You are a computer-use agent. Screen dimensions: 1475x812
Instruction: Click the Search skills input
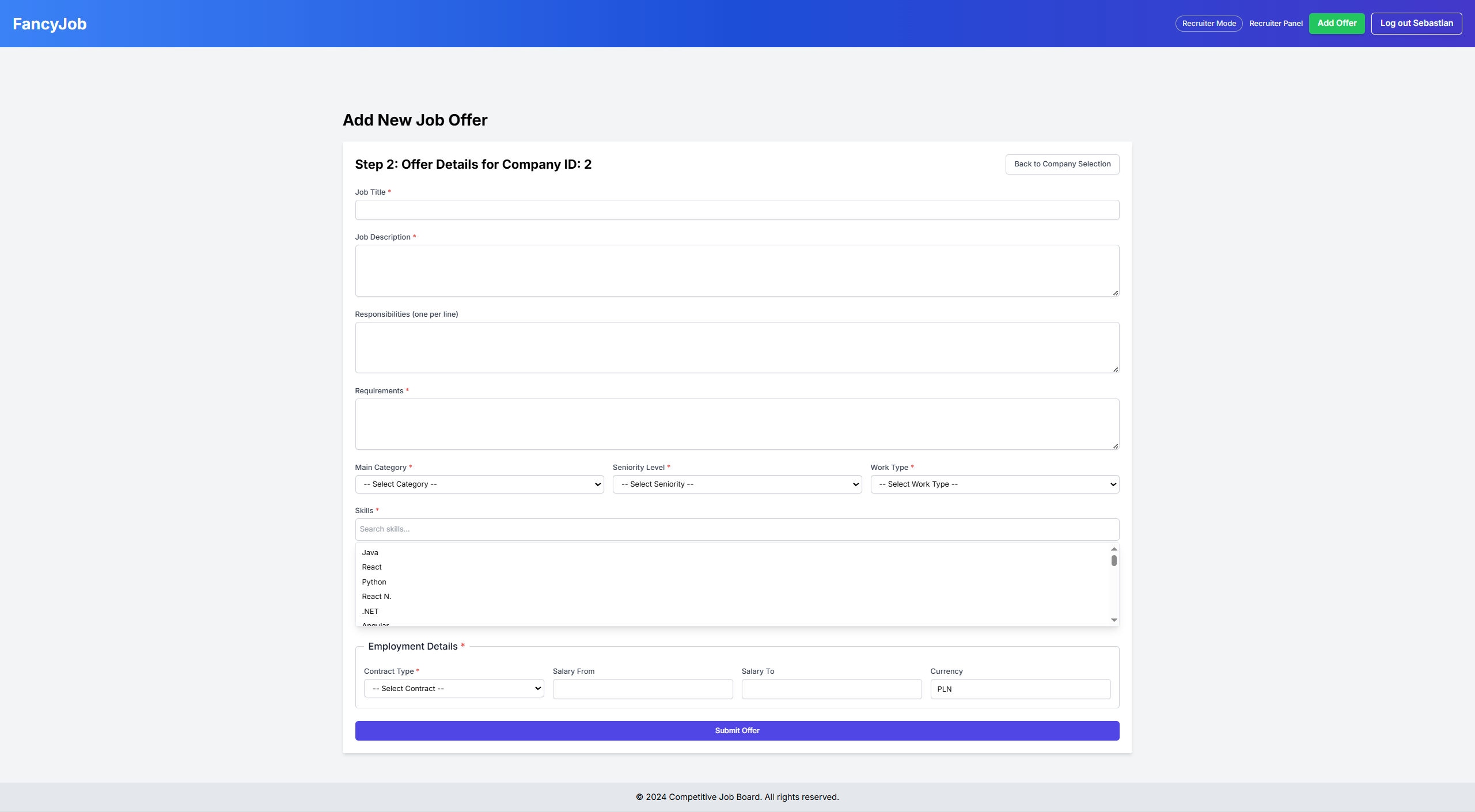coord(737,529)
